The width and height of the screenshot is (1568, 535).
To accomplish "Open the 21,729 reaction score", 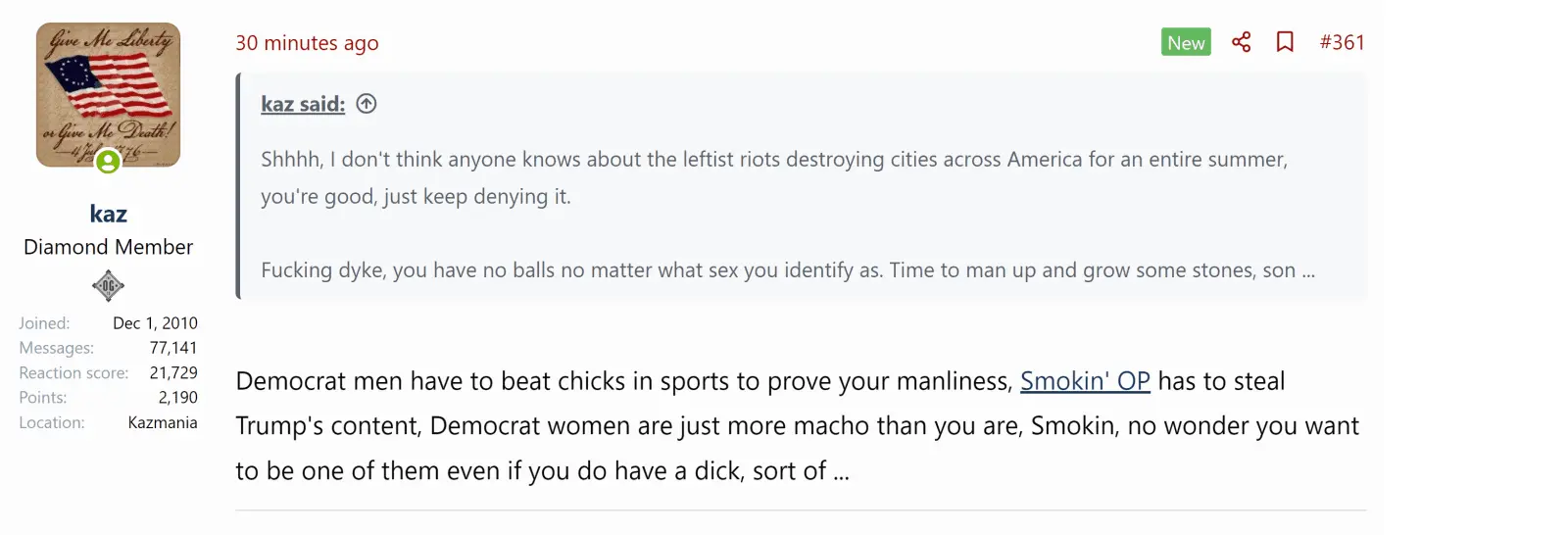I will click(x=172, y=372).
